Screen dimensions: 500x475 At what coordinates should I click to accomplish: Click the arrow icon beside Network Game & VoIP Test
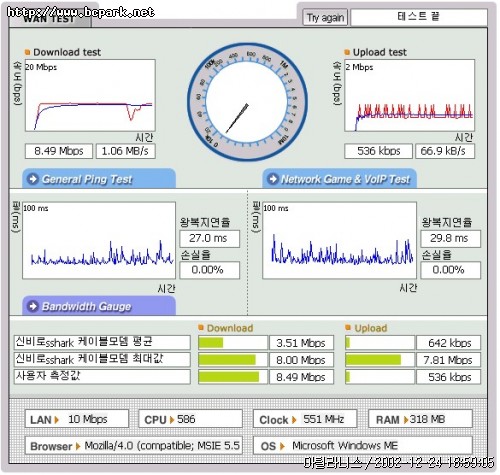tap(273, 179)
